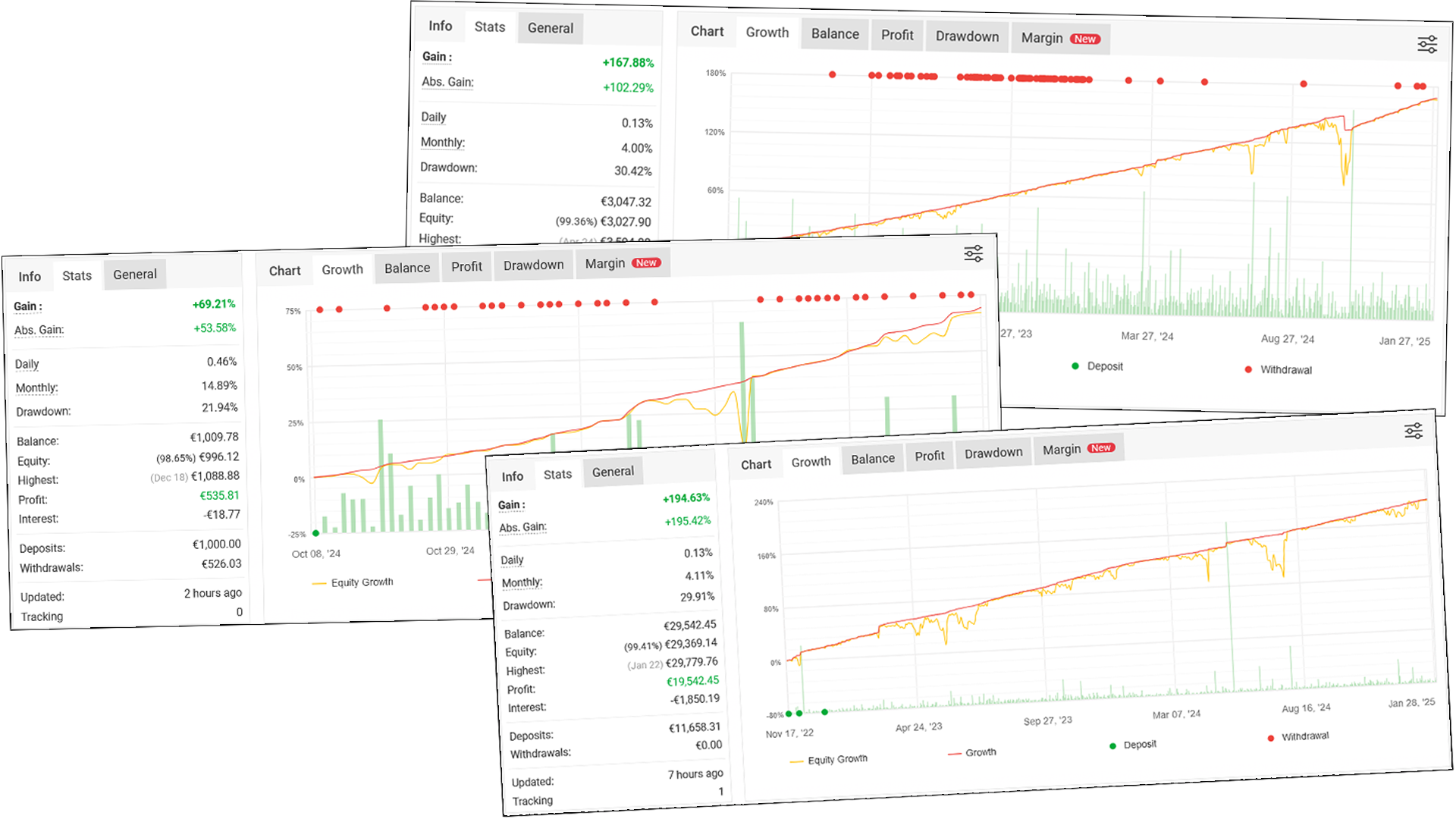This screenshot has width=1456, height=819.
Task: Click Abs. Gain label in bottom panel
Action: tap(523, 527)
